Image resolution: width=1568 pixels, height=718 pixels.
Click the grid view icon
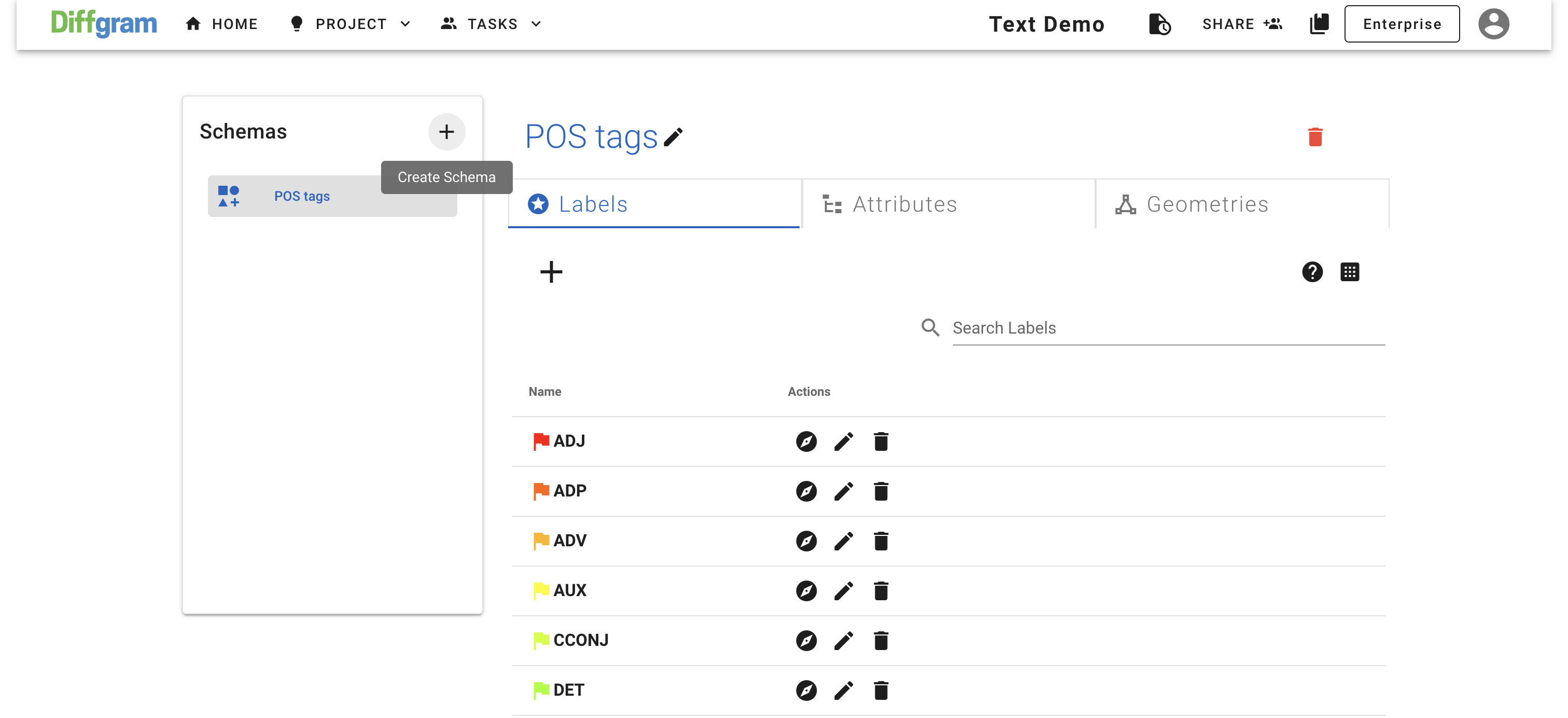pyautogui.click(x=1350, y=272)
